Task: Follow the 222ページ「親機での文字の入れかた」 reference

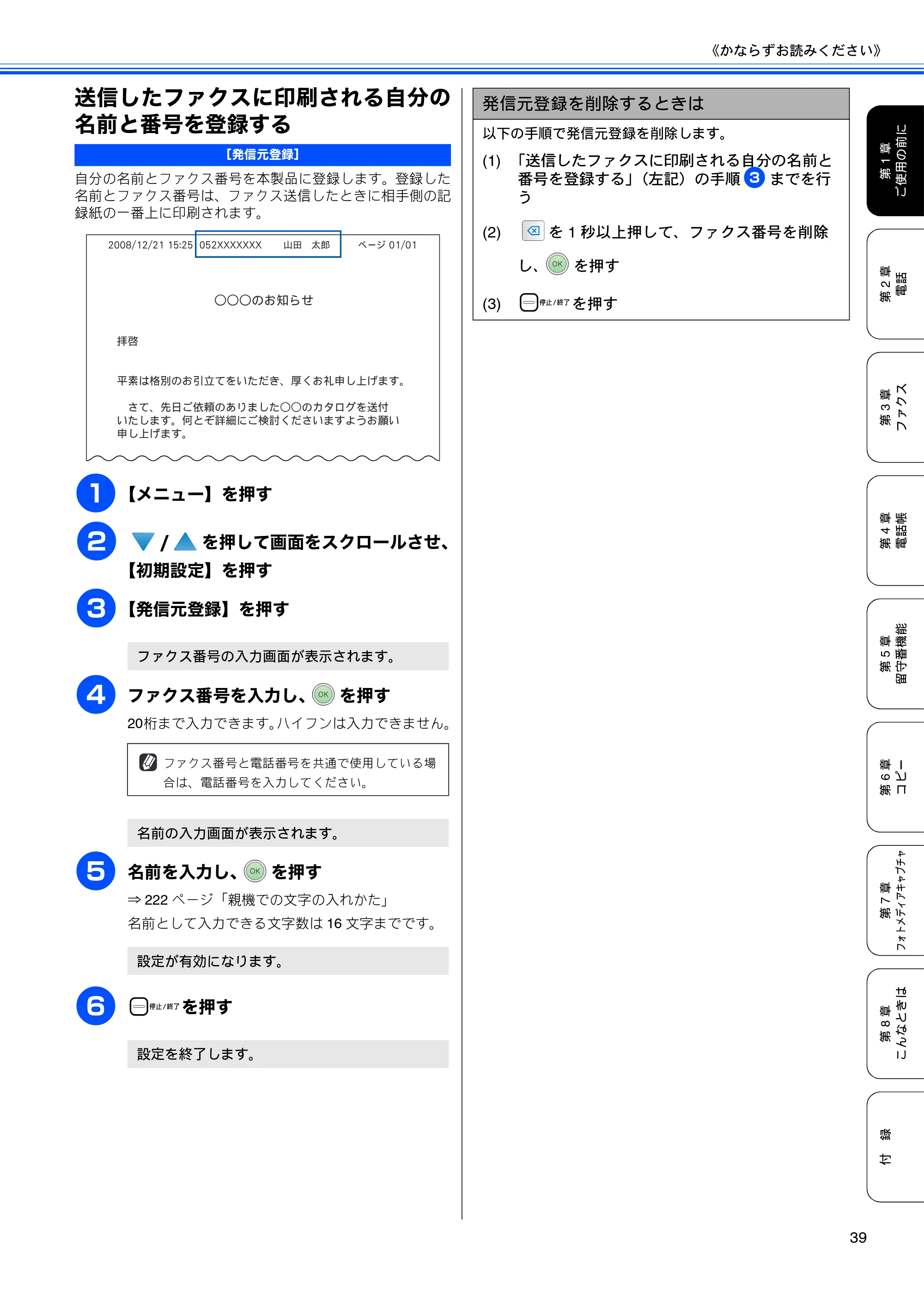Action: click(x=259, y=900)
